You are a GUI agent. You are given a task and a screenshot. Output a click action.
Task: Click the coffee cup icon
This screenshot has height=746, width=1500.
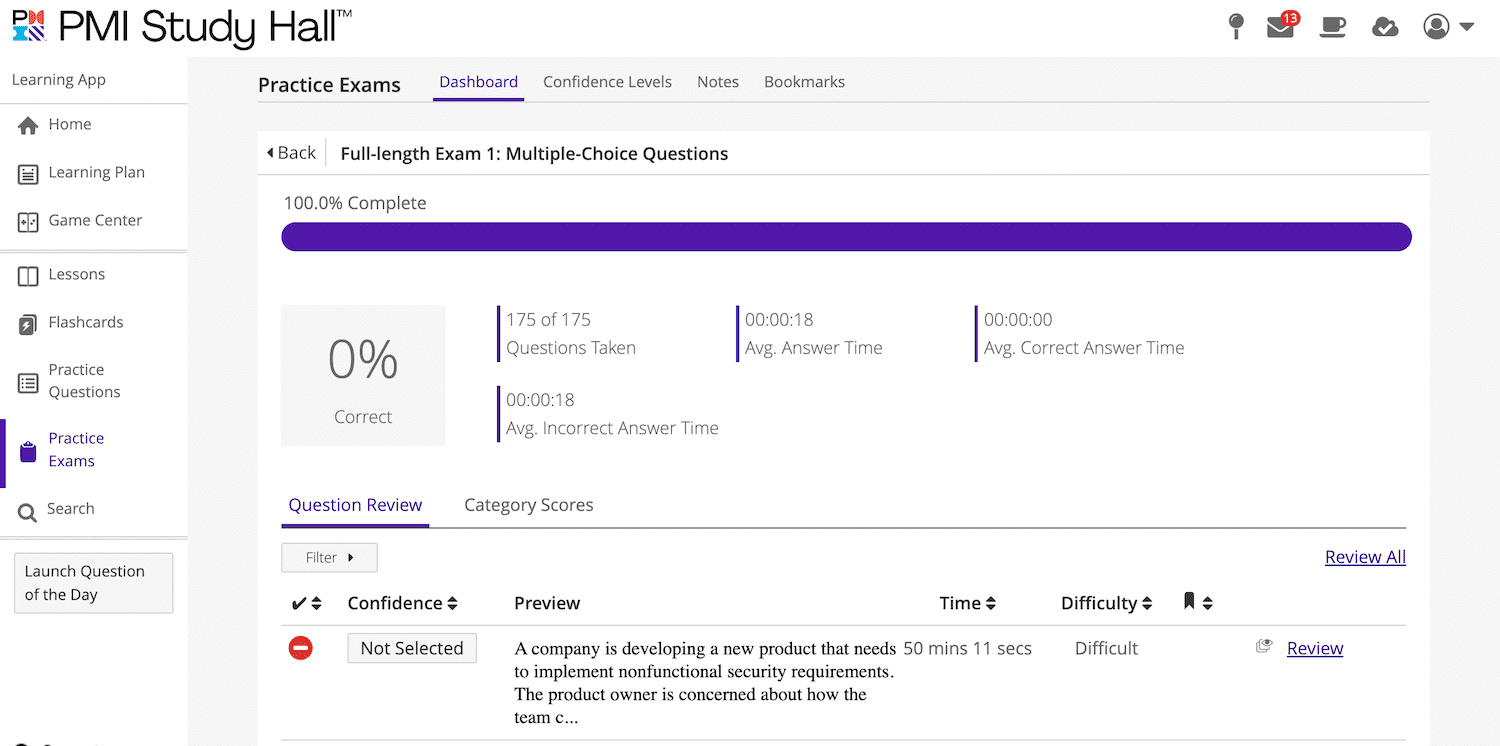[1332, 27]
